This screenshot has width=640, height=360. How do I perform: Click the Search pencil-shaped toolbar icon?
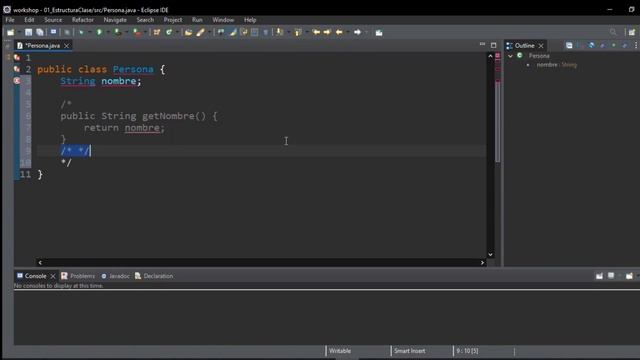[200, 32]
